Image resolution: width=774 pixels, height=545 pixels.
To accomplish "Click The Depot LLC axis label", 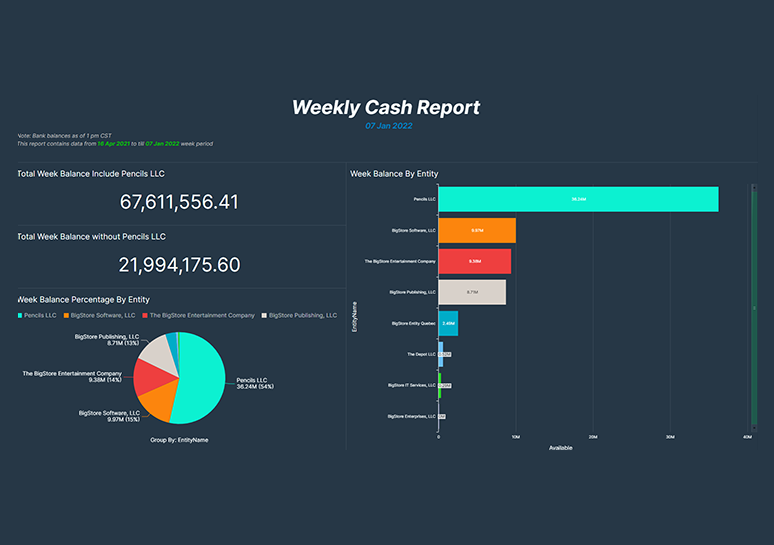I will click(421, 354).
